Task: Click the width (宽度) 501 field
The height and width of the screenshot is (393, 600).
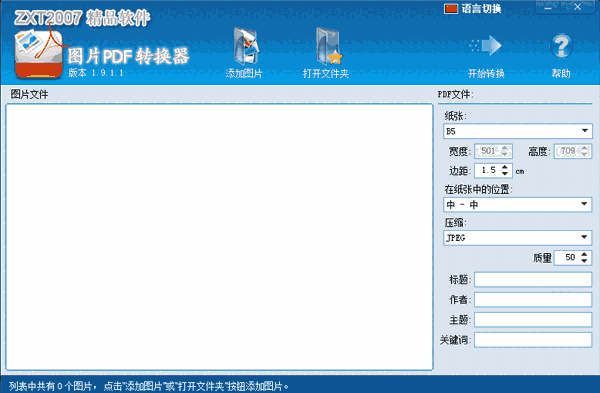Action: coord(493,151)
